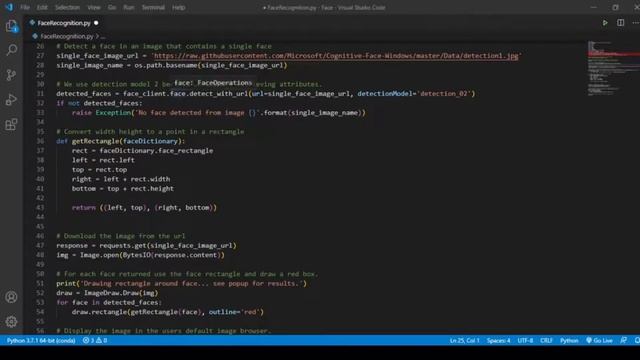Click the 'for face in detected_faces' line
640x360 pixels.
(x=109, y=302)
